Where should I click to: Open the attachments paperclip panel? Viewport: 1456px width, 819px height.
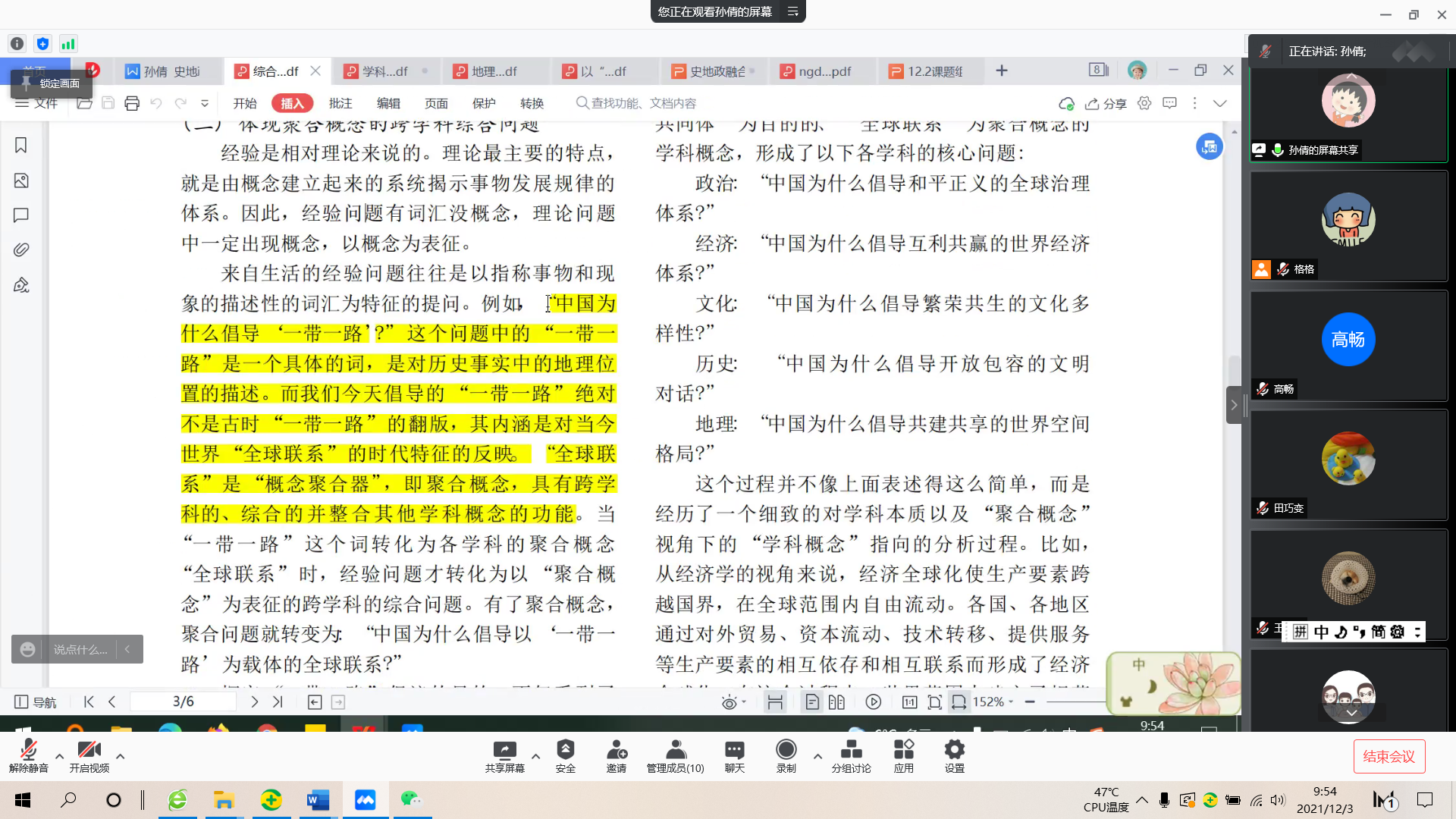pyautogui.click(x=21, y=249)
